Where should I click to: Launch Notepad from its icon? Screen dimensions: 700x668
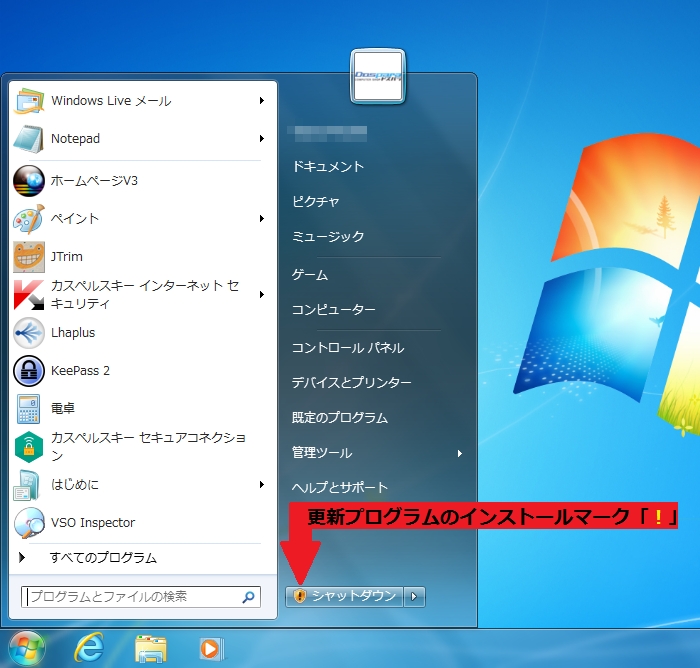pos(29,139)
